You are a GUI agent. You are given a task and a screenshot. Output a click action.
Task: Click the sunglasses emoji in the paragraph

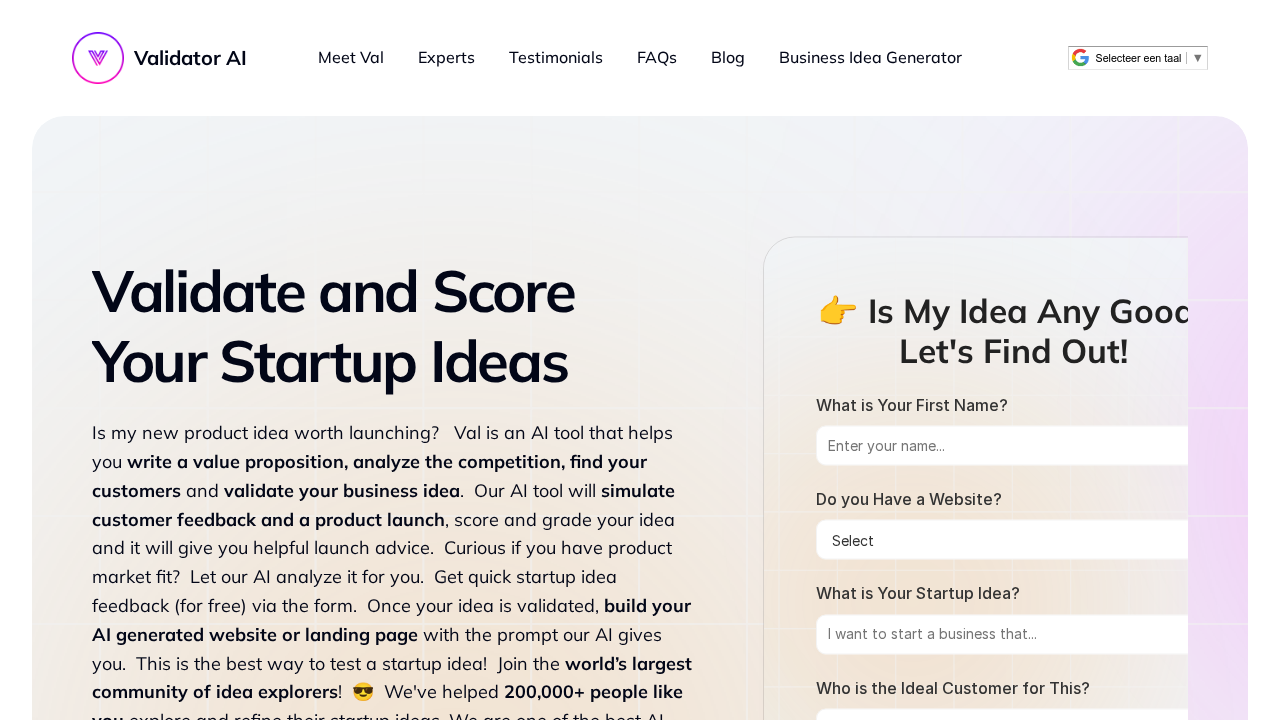pyautogui.click(x=363, y=692)
